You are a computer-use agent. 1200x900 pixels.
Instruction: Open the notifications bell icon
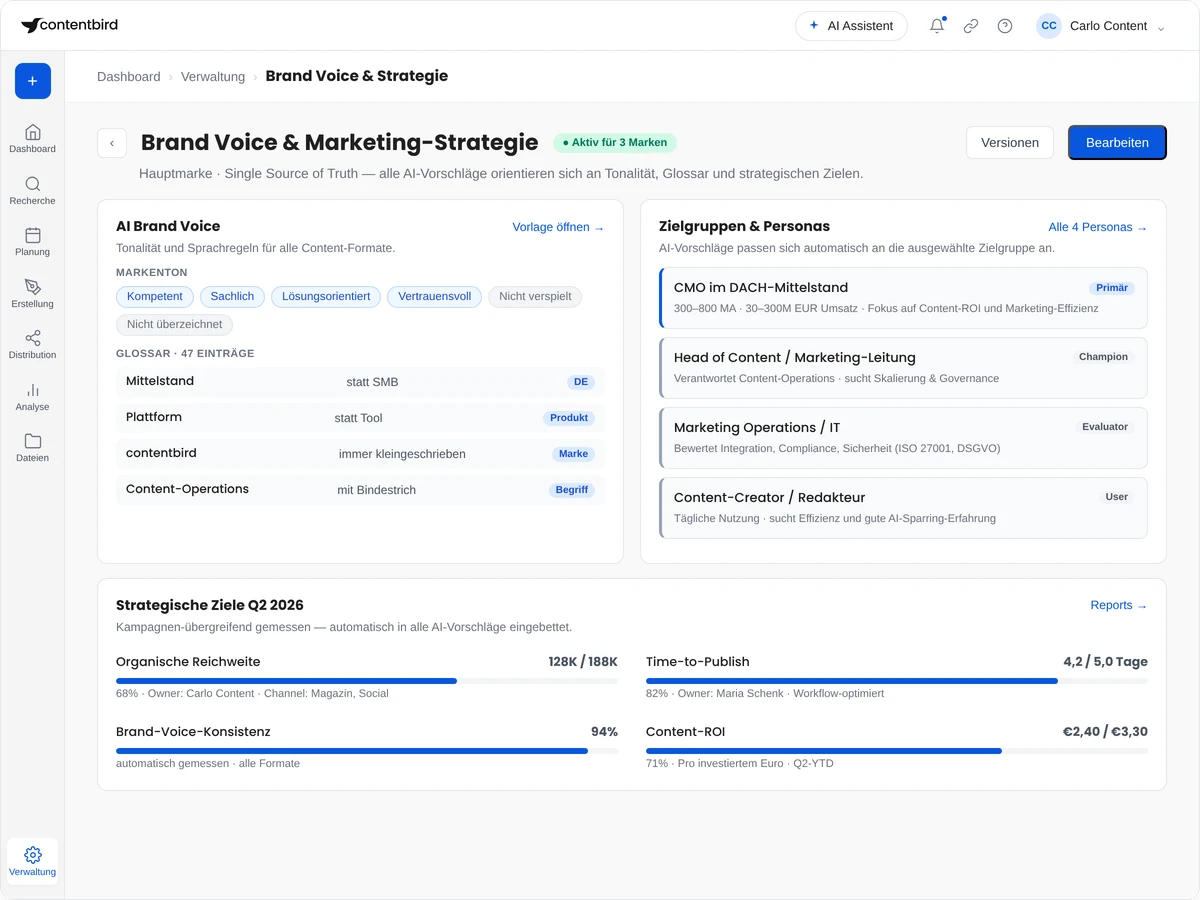(x=937, y=26)
